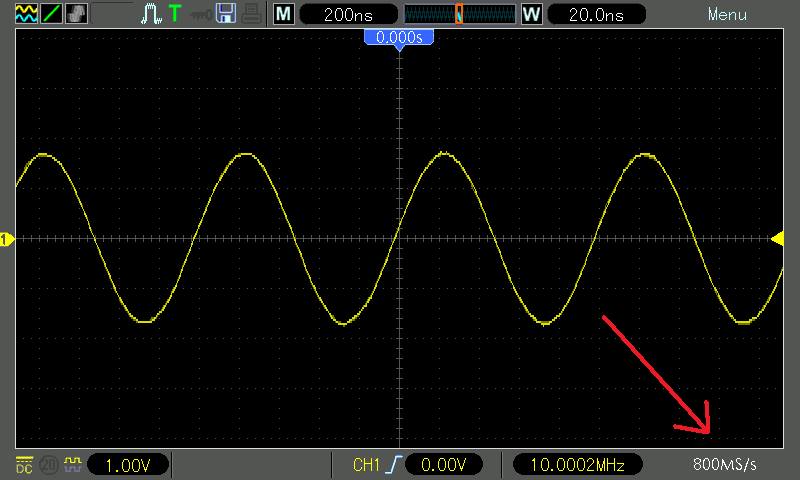The width and height of the screenshot is (800, 480).
Task: Click the 800MS/s sample rate readout
Action: click(x=724, y=465)
